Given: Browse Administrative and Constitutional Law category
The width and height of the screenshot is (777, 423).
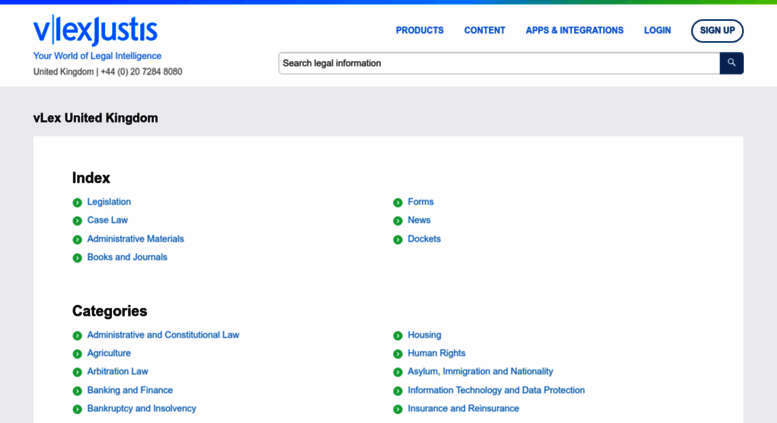Looking at the screenshot, I should pyautogui.click(x=163, y=335).
